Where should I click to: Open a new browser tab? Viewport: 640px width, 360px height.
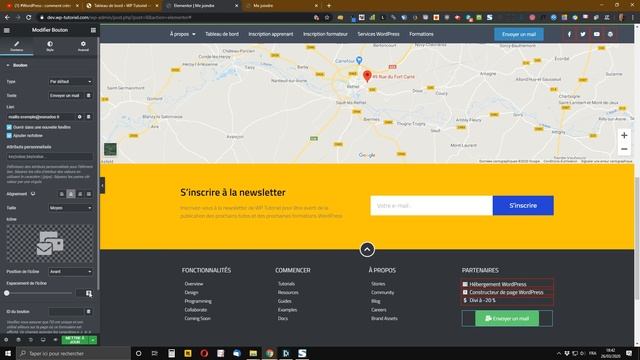pos(329,6)
